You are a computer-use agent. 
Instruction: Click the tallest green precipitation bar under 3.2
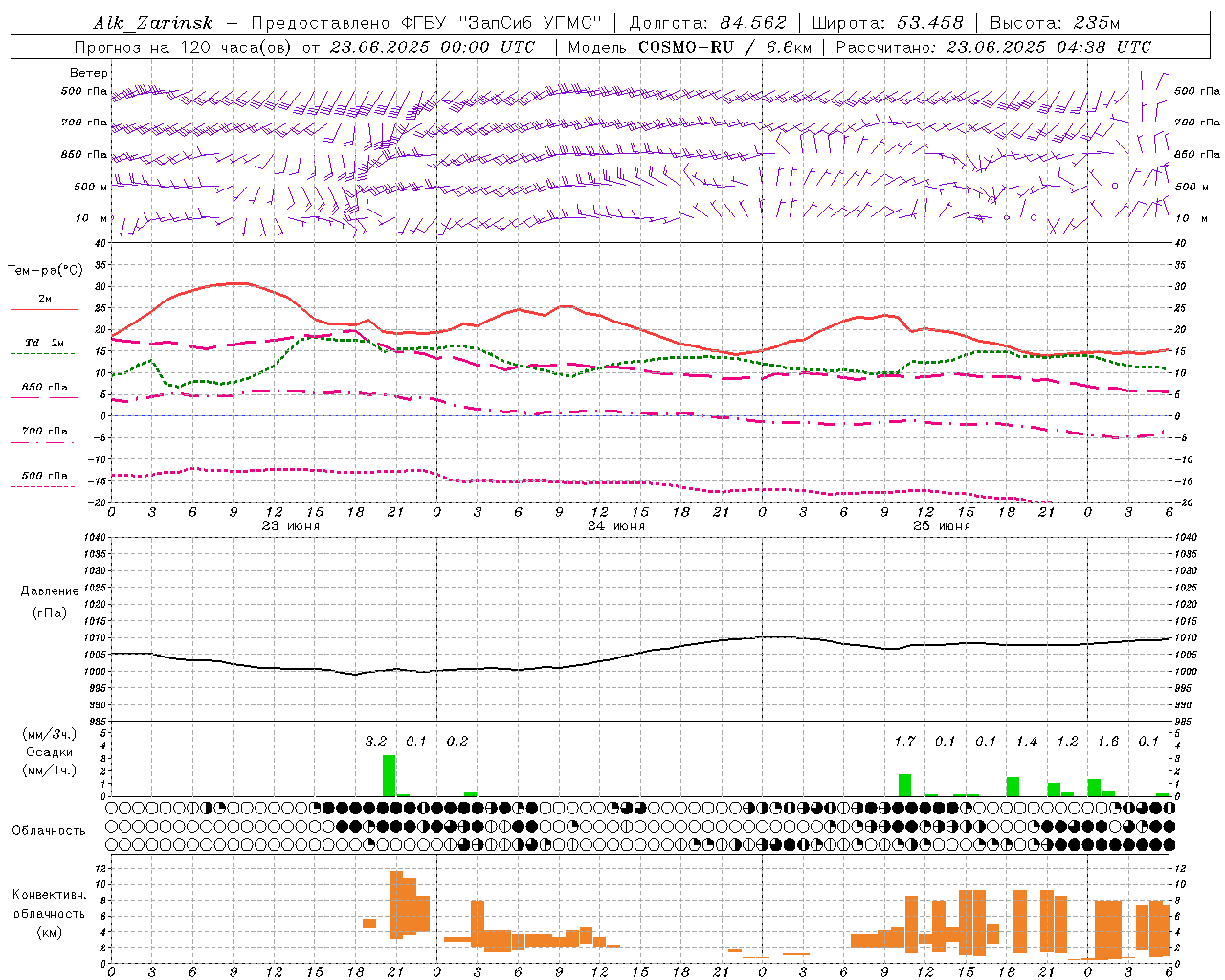pos(389,776)
